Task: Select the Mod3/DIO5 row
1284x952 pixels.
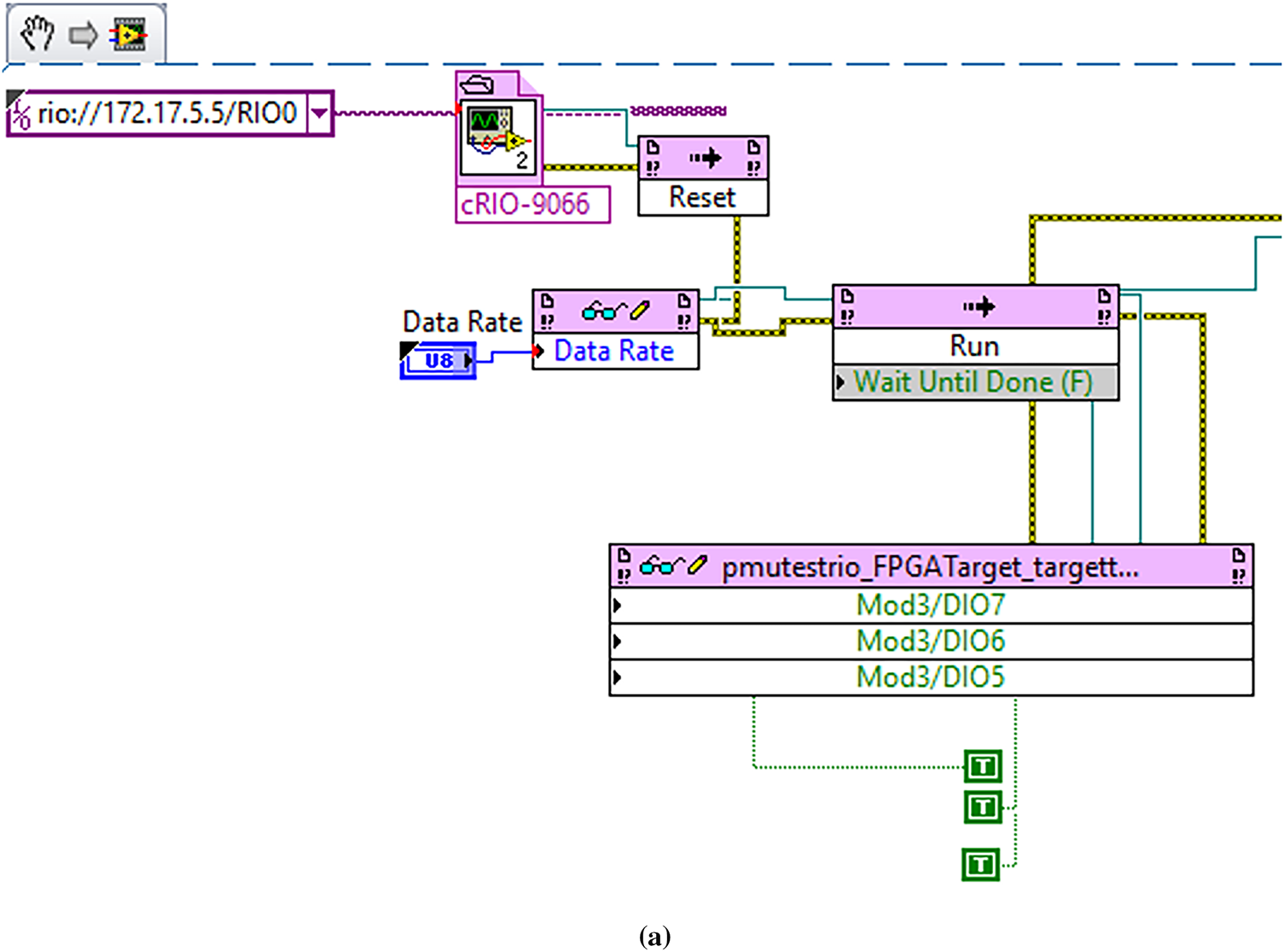Action: point(930,677)
